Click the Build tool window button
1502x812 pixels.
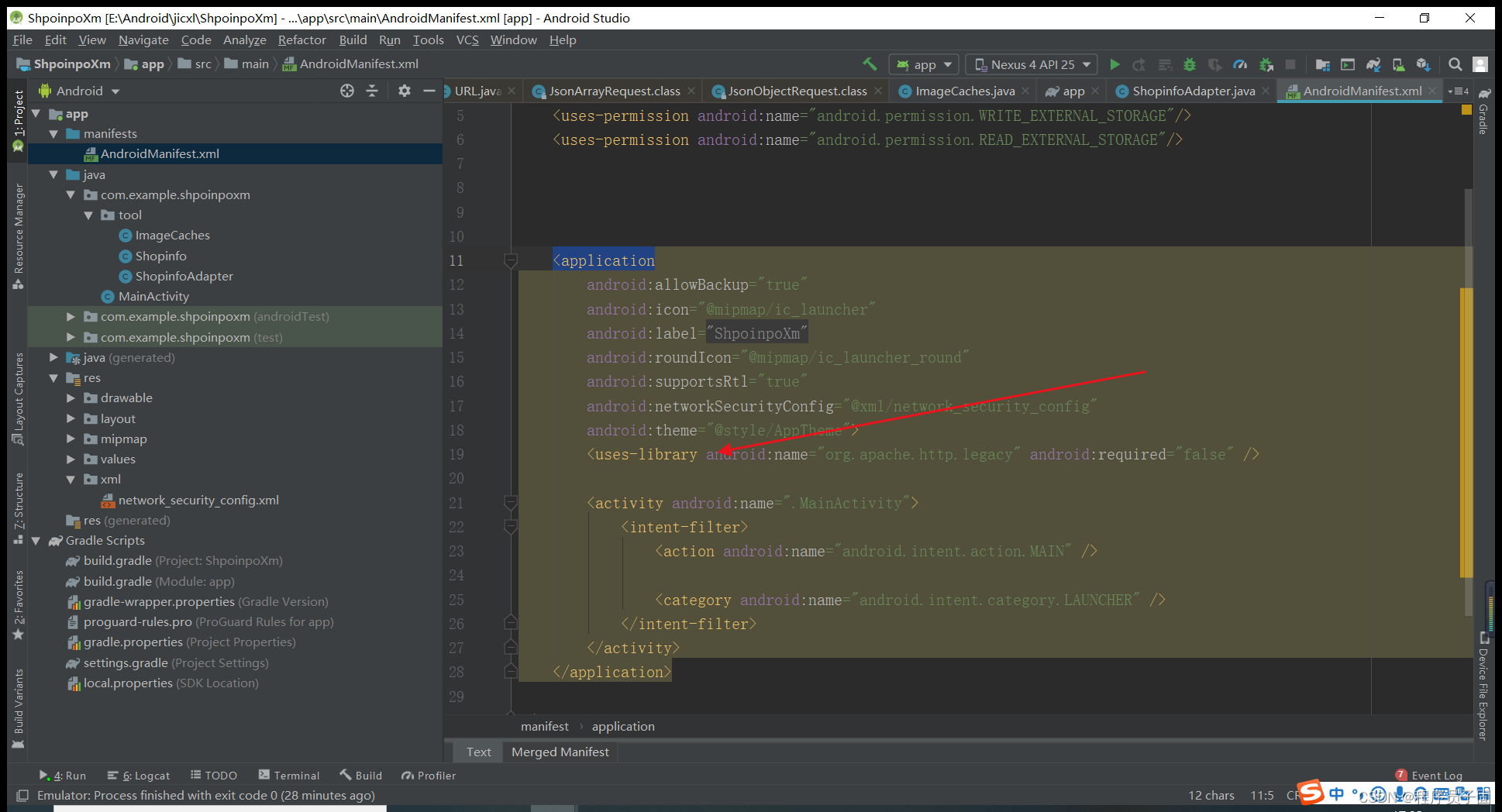pyautogui.click(x=360, y=776)
